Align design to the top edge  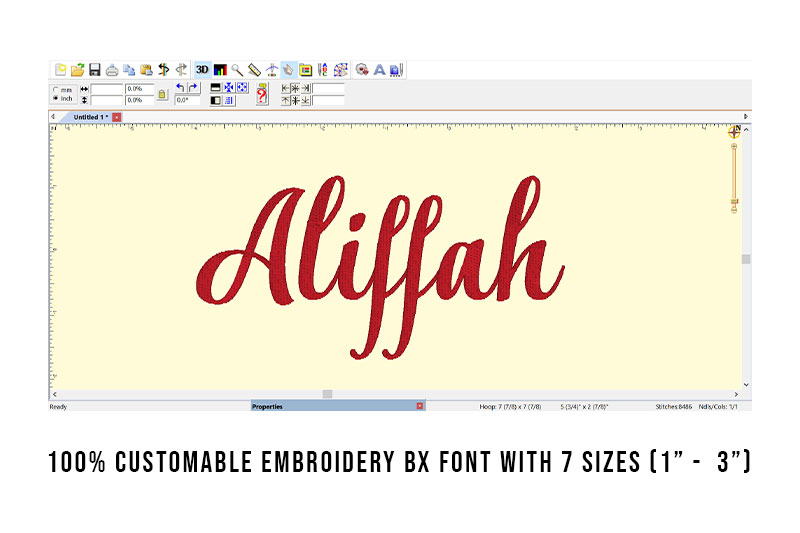tap(285, 100)
